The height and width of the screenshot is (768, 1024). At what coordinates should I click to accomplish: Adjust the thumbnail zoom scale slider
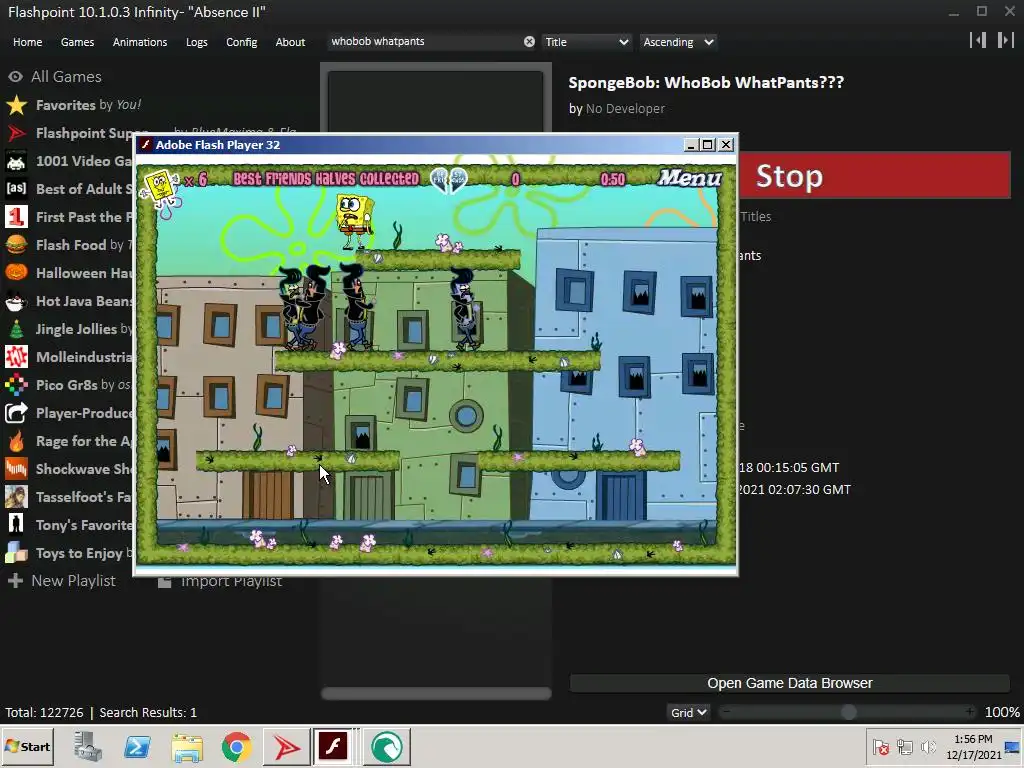[x=848, y=712]
